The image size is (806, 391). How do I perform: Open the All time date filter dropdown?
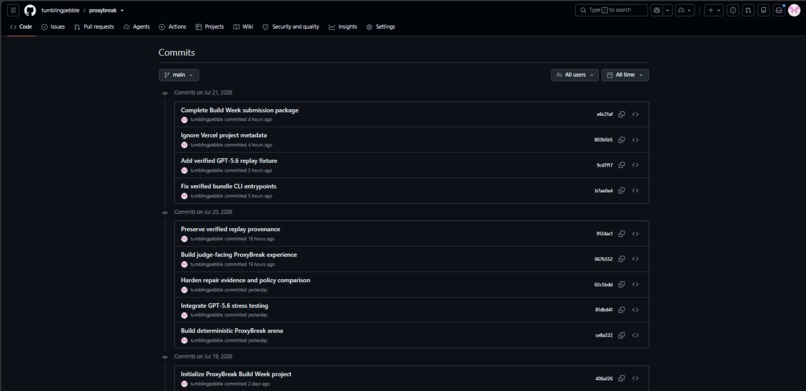click(x=625, y=75)
